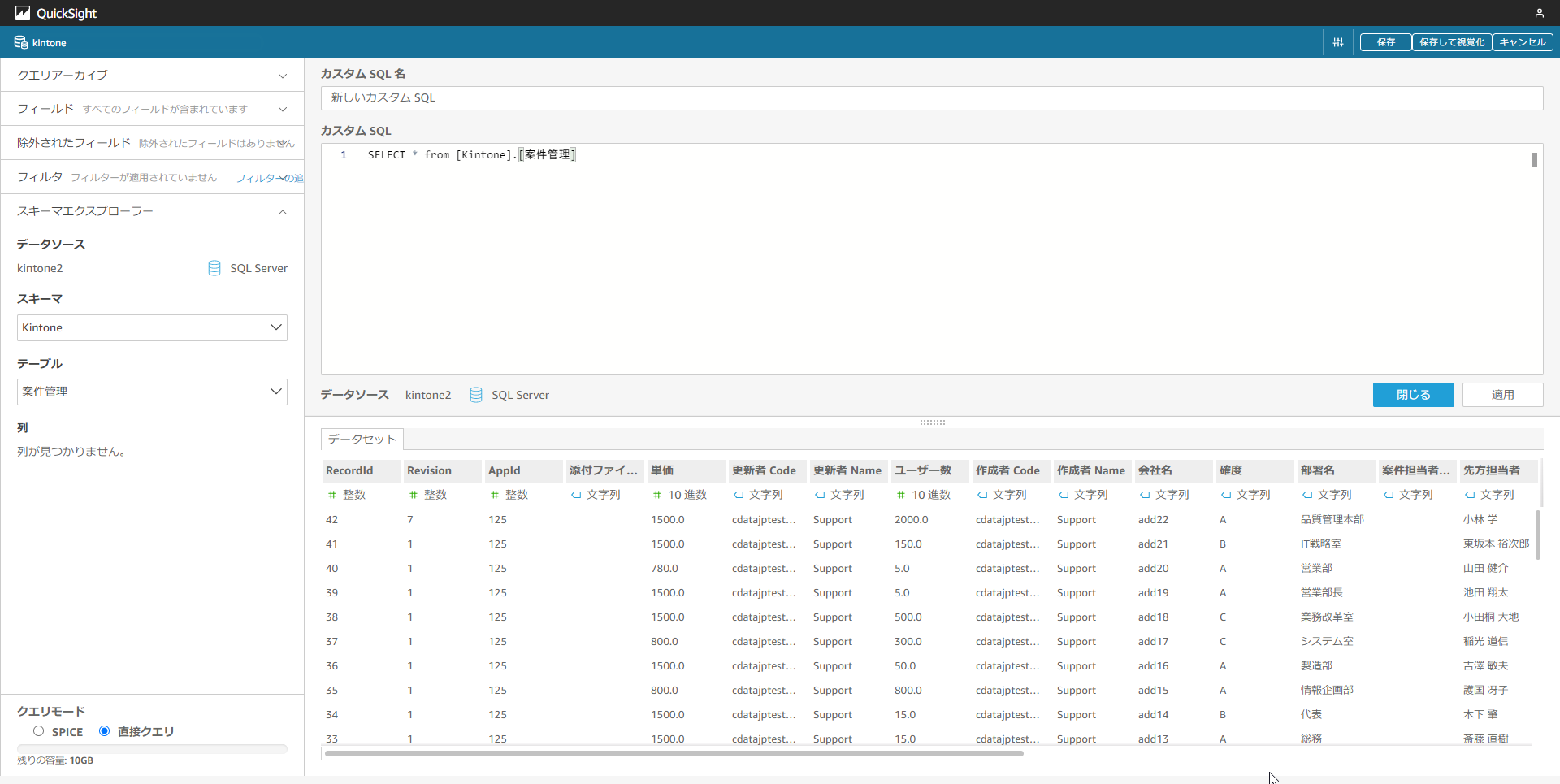
Task: Open the user account icon
Action: tap(1539, 13)
